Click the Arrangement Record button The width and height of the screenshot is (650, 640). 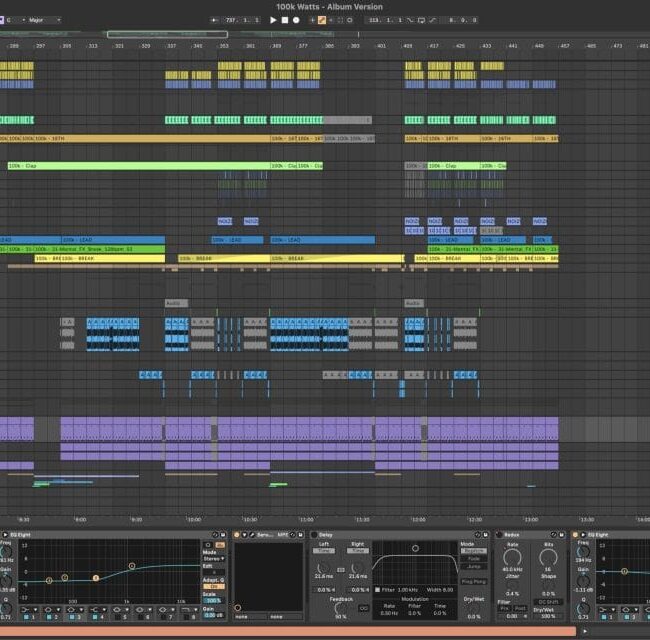pyautogui.click(x=296, y=20)
